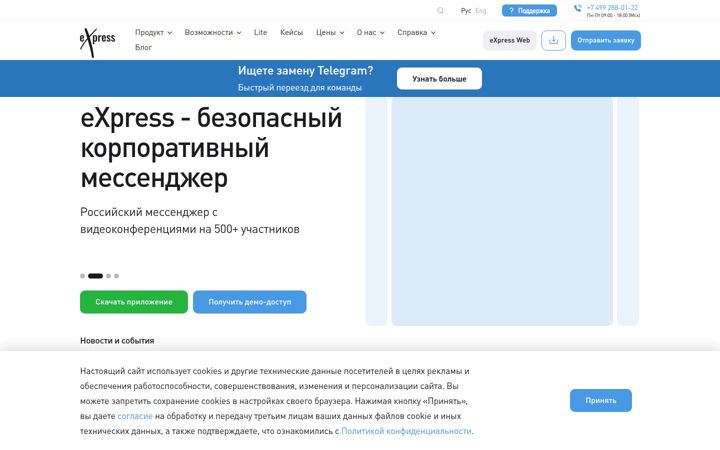Screen dimensions: 720x450
Task: Select the first carousel dot
Action: (82, 276)
